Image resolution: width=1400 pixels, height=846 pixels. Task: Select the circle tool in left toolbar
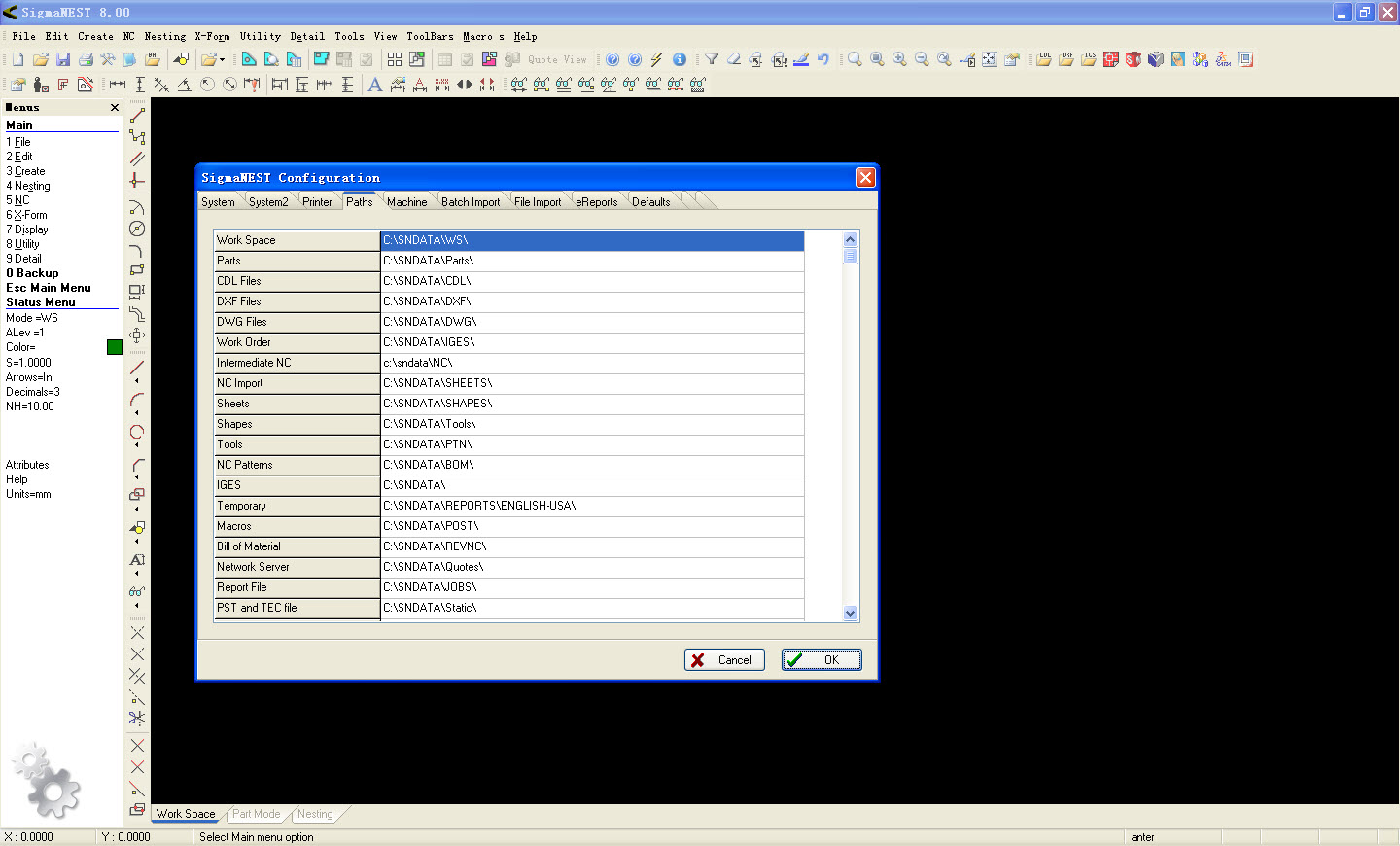click(x=137, y=229)
